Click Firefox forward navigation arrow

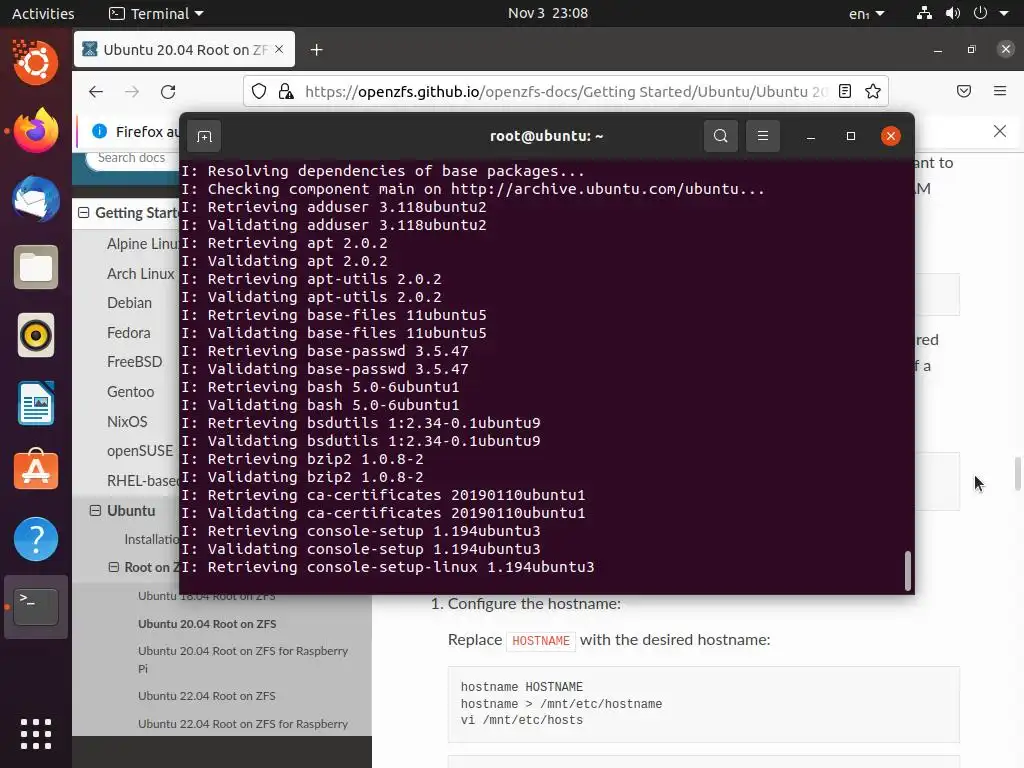[x=132, y=91]
